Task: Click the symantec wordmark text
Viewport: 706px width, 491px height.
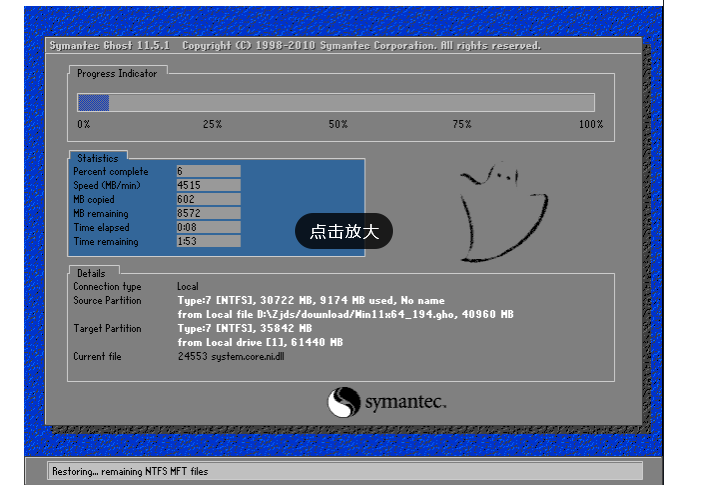Action: click(405, 402)
